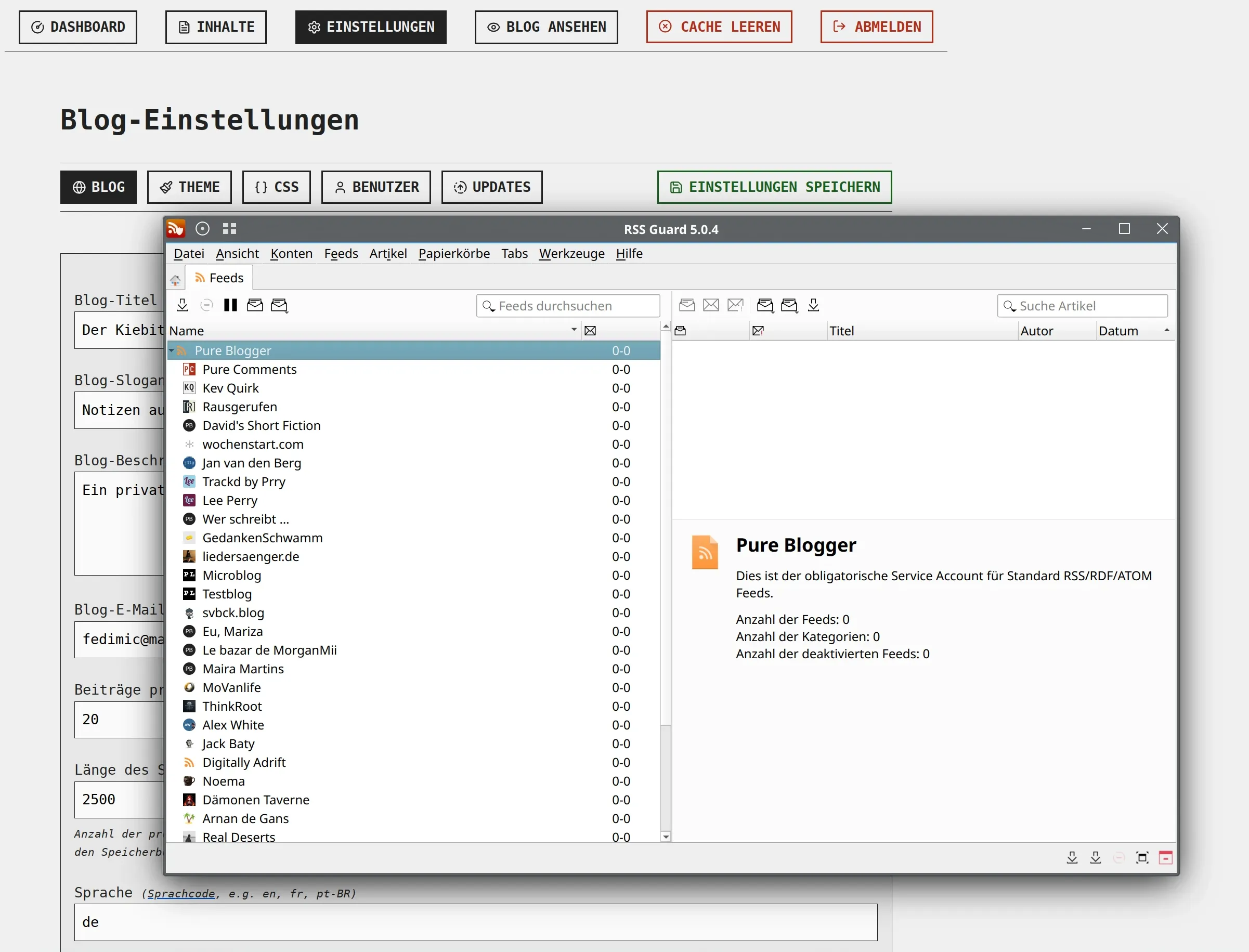Collapse the Pure Blogger account tree
1249x952 pixels.
[171, 351]
